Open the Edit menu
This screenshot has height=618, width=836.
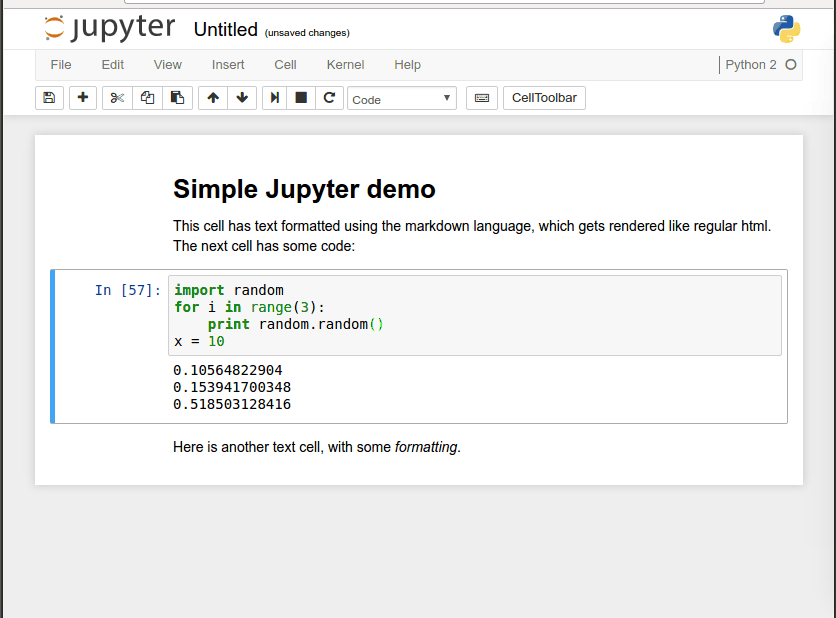pos(112,65)
